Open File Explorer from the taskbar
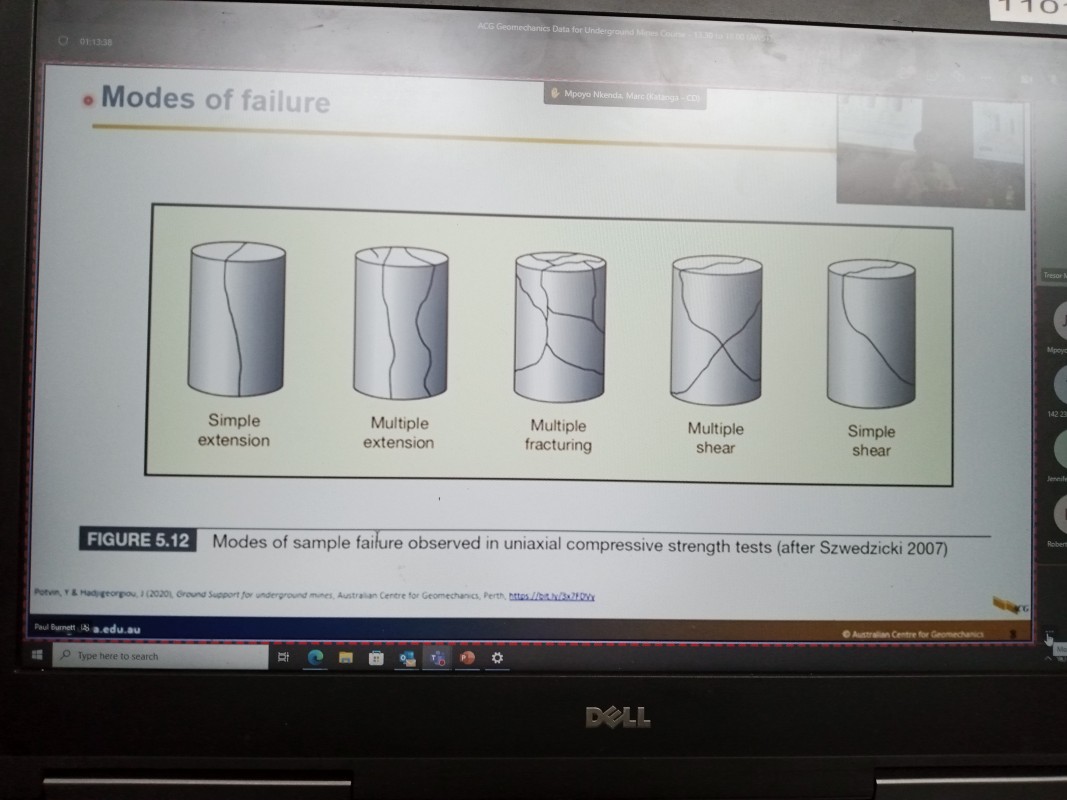1067x800 pixels. tap(346, 657)
